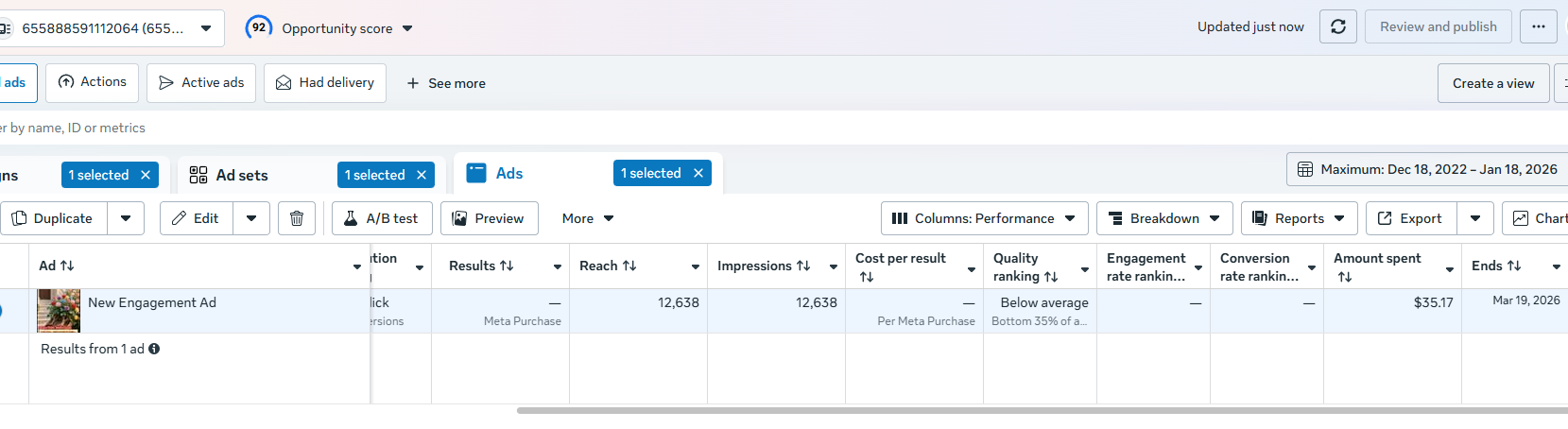
Task: Sort the Impressions column
Action: 803,266
